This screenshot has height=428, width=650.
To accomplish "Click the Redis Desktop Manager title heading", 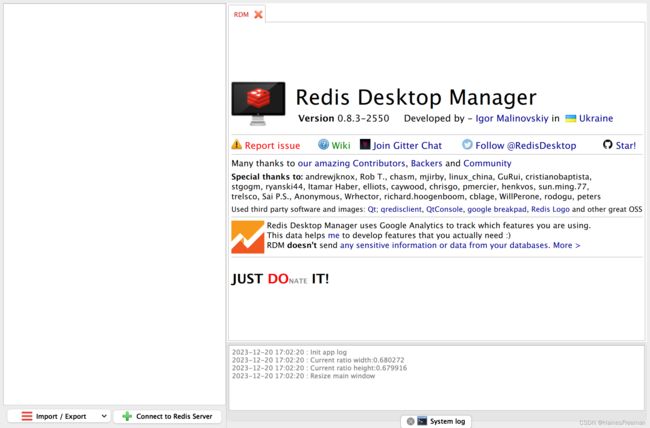I will 416,98.
